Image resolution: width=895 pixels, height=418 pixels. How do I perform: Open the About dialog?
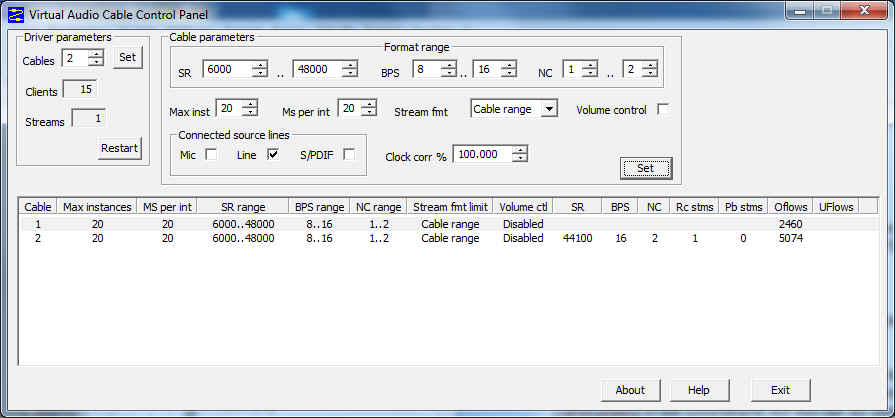coord(630,391)
